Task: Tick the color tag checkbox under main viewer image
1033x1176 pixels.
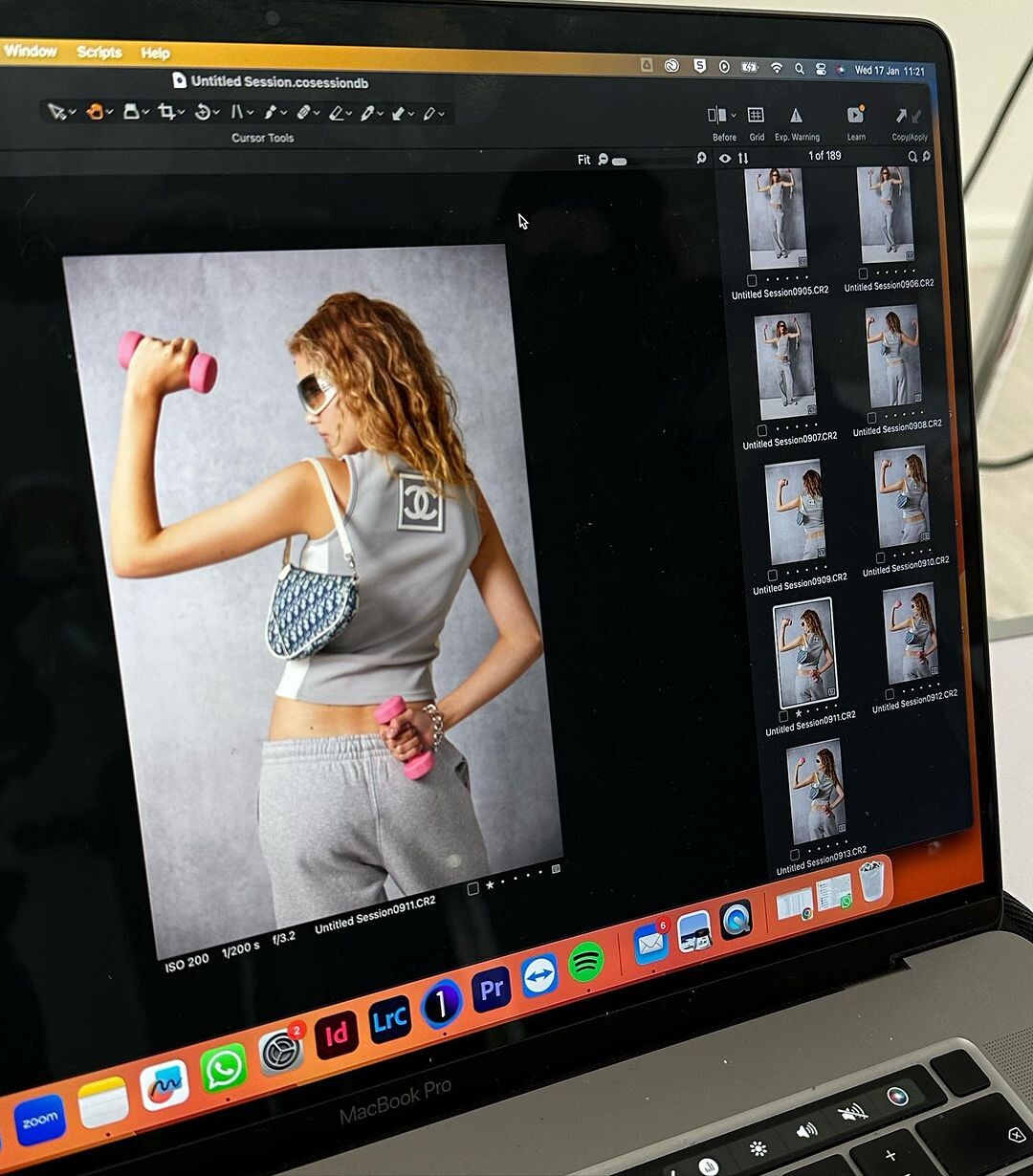Action: coord(473,888)
